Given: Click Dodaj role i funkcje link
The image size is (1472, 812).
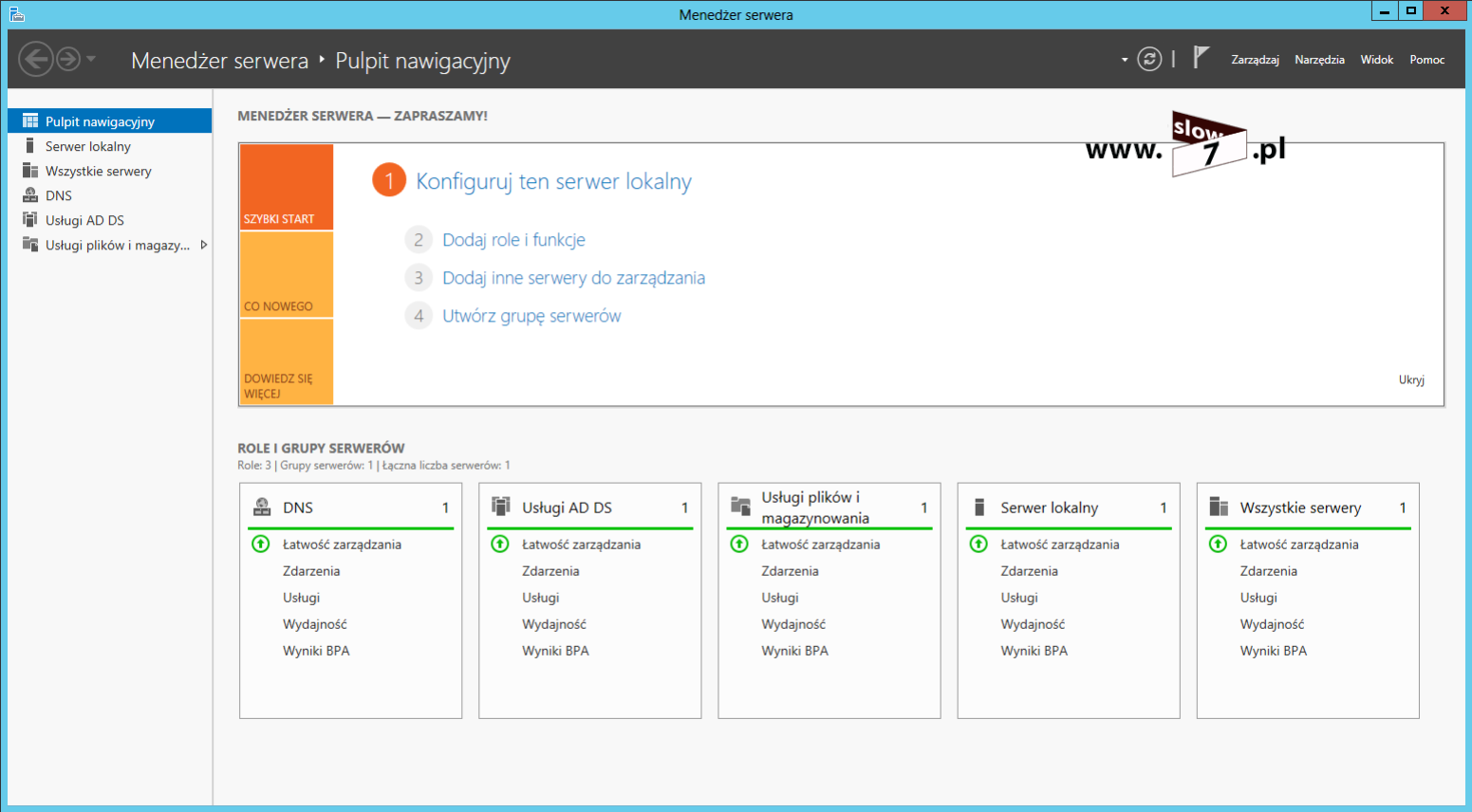Looking at the screenshot, I should tap(513, 240).
